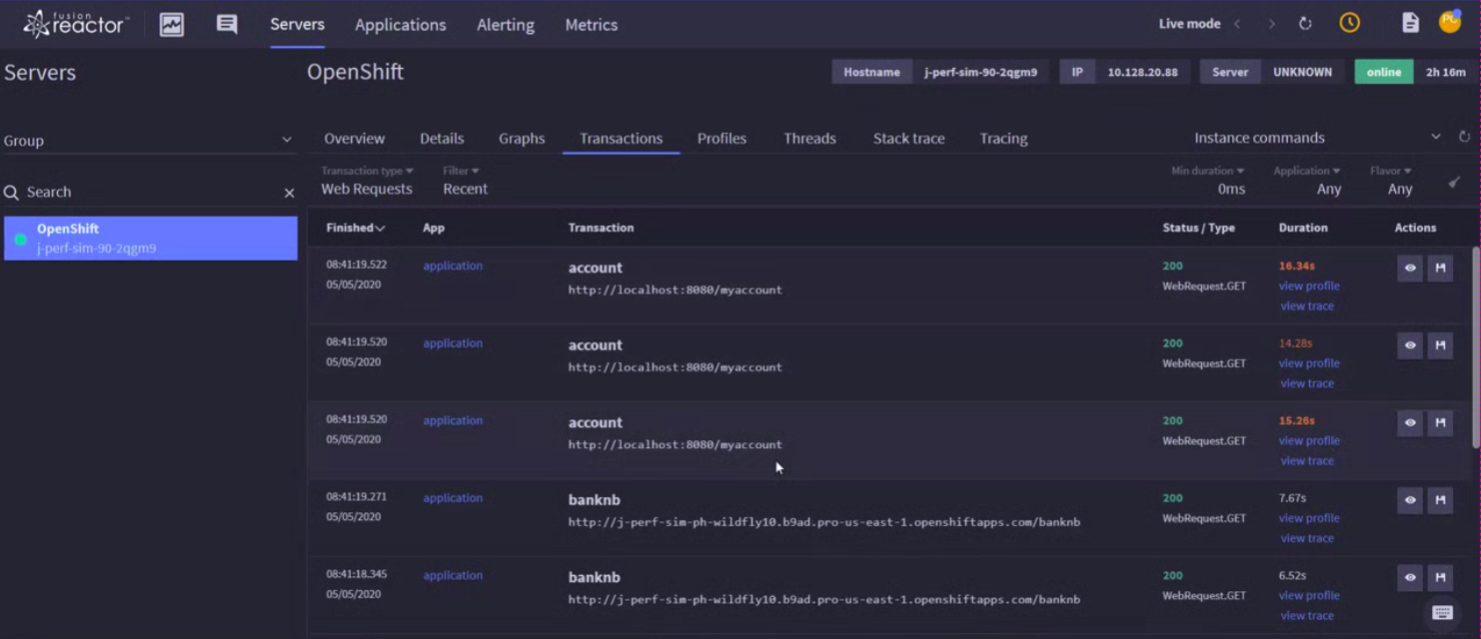Select the OpenShift server in list
The image size is (1481, 639).
click(x=151, y=238)
